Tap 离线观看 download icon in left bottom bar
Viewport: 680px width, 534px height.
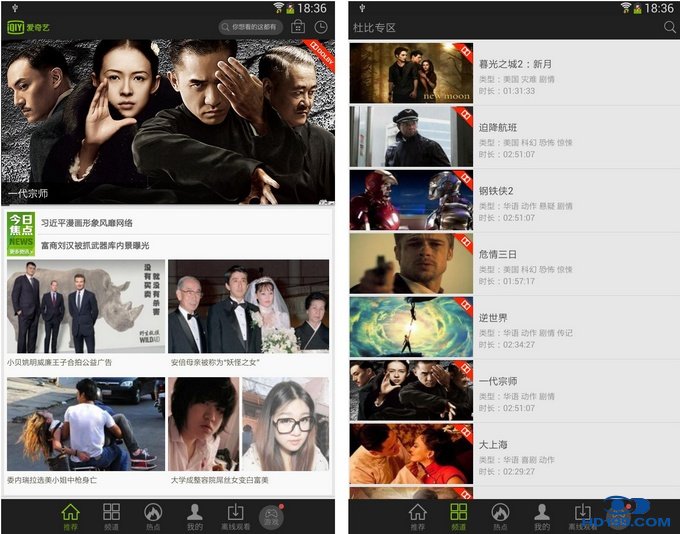click(x=236, y=516)
